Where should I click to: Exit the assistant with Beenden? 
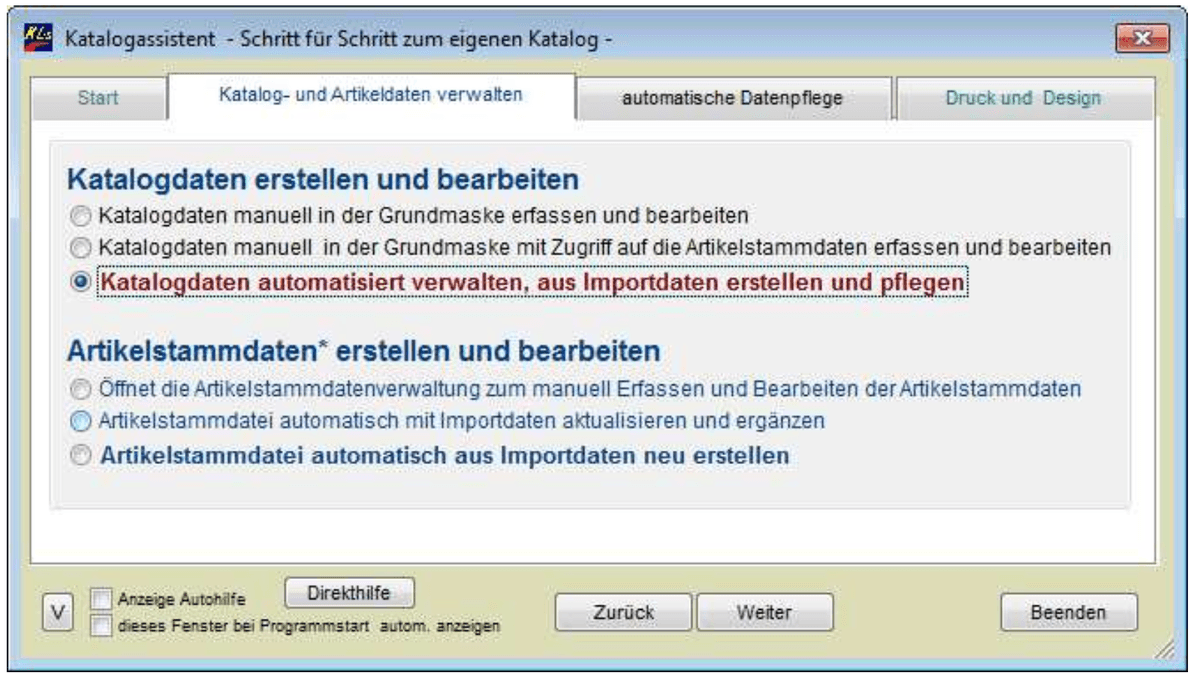click(1069, 612)
